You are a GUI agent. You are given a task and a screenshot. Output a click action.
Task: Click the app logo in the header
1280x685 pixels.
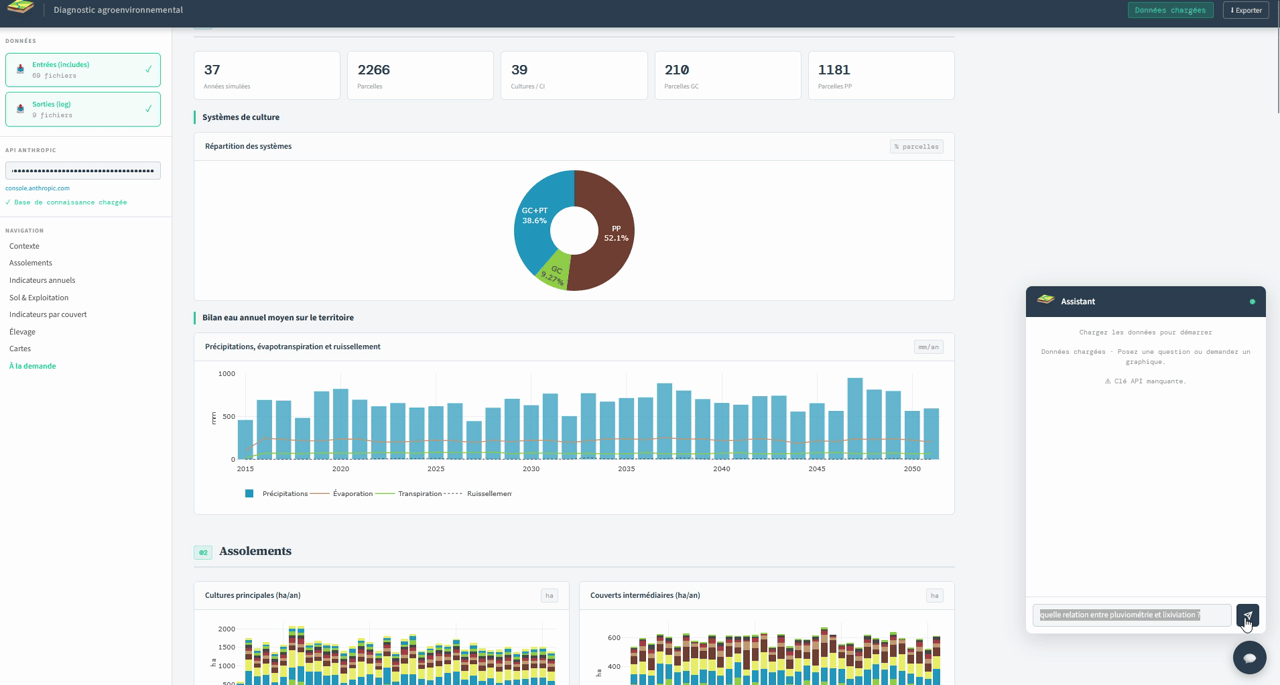coord(20,8)
